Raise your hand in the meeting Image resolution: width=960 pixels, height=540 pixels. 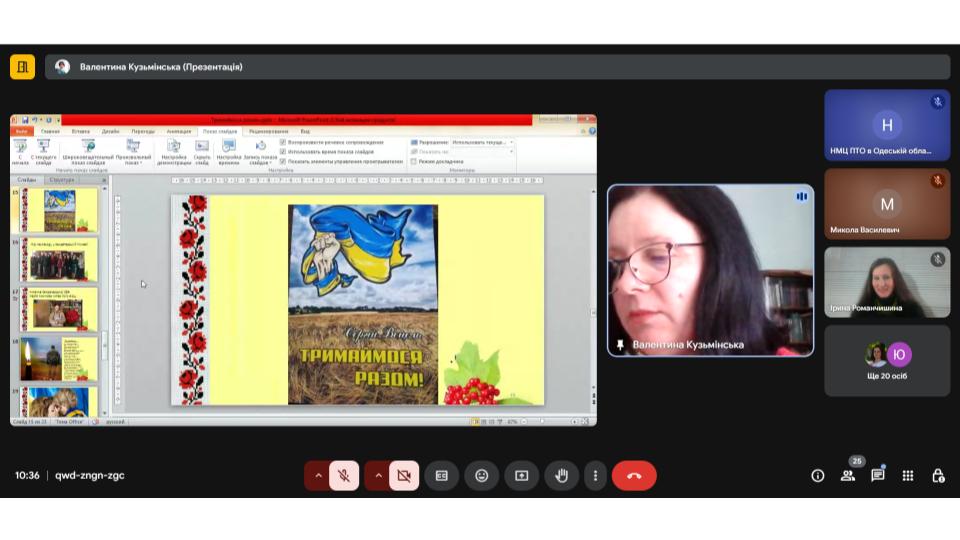[561, 476]
